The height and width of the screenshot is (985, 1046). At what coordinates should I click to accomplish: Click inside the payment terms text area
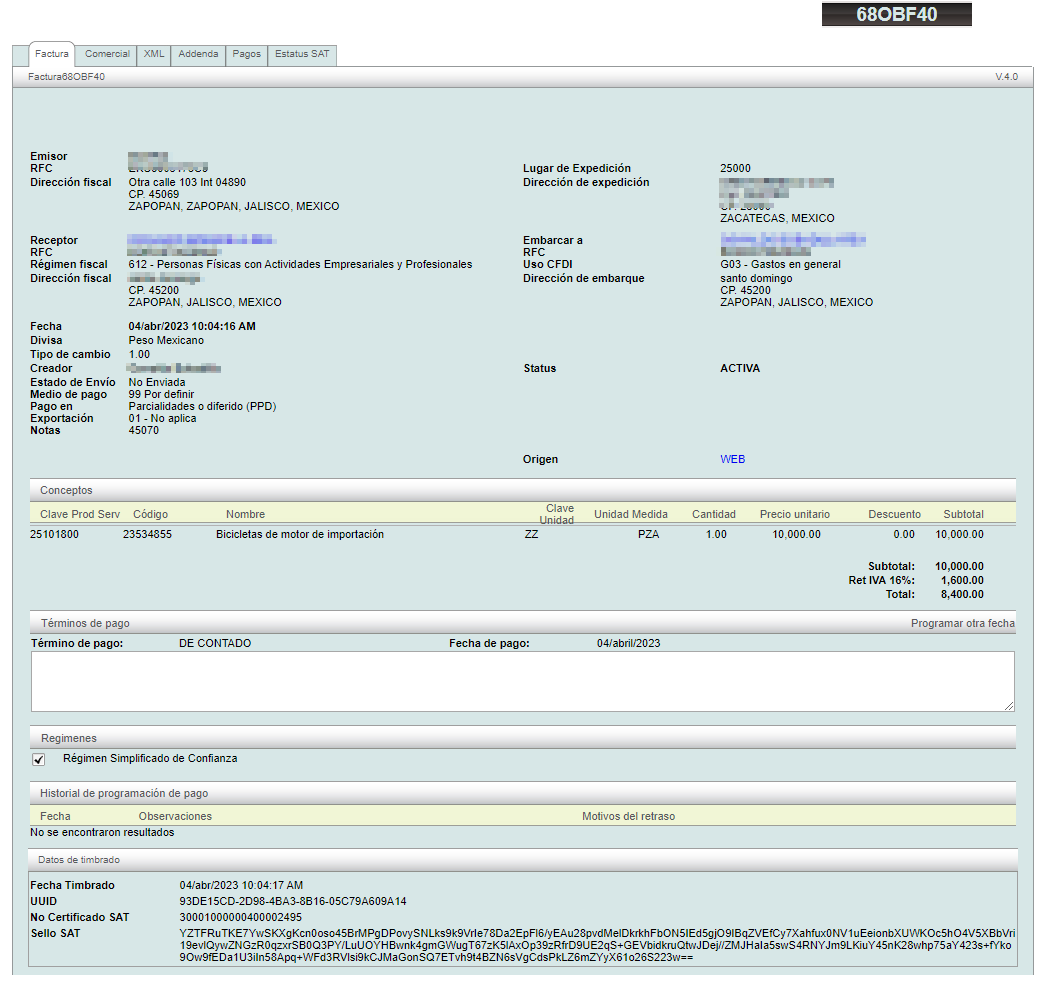point(522,681)
